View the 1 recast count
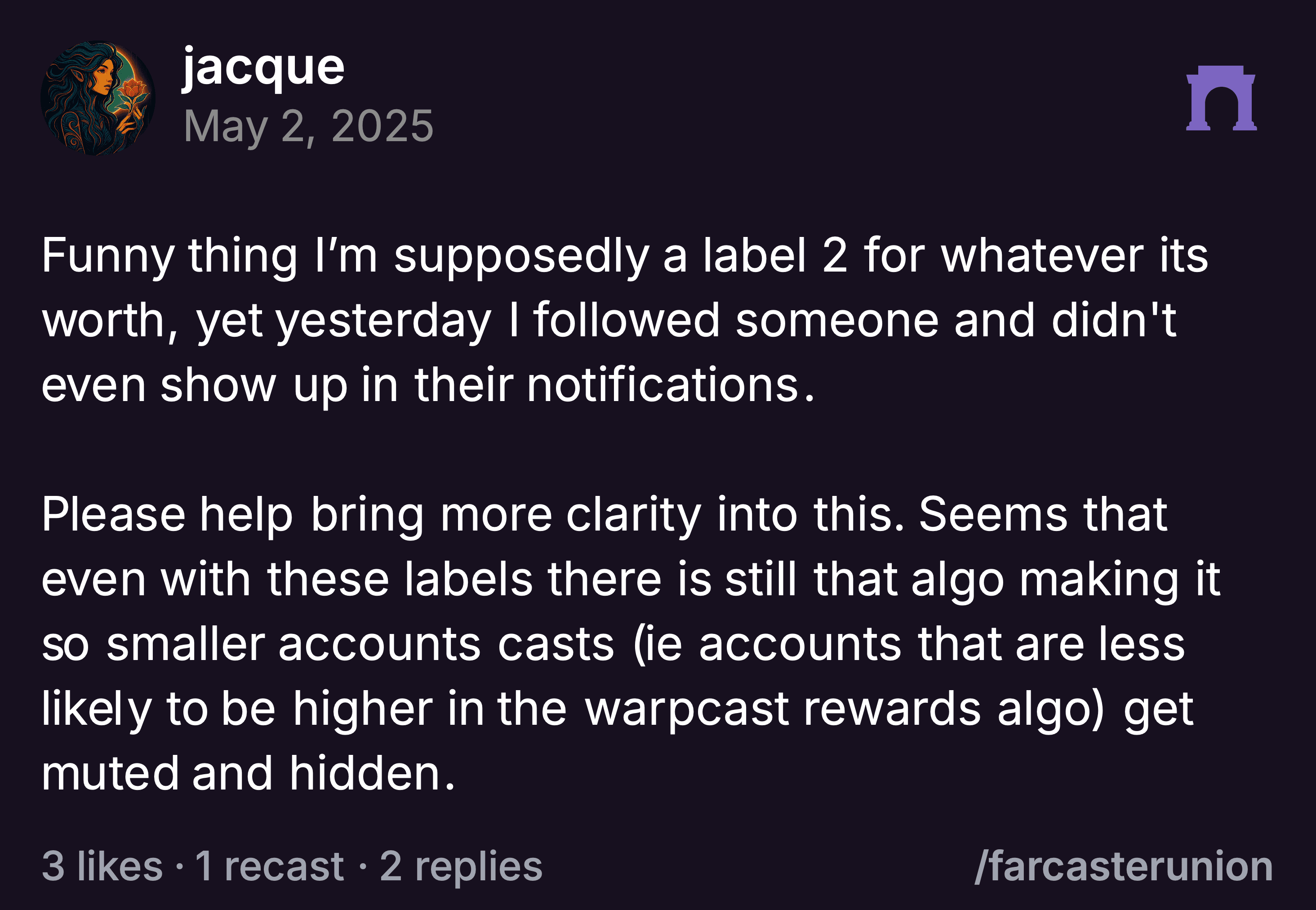 point(270,866)
